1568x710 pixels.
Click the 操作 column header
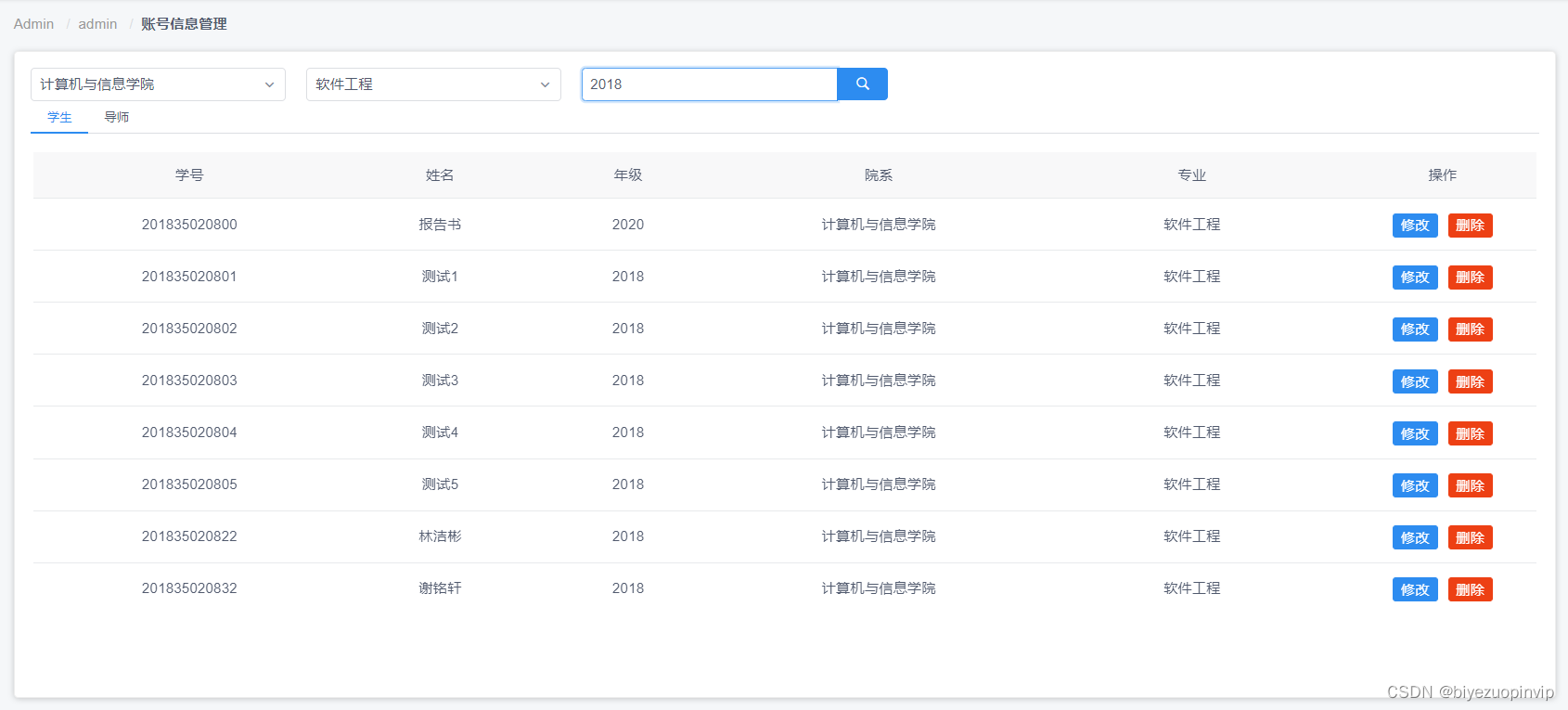point(1443,175)
